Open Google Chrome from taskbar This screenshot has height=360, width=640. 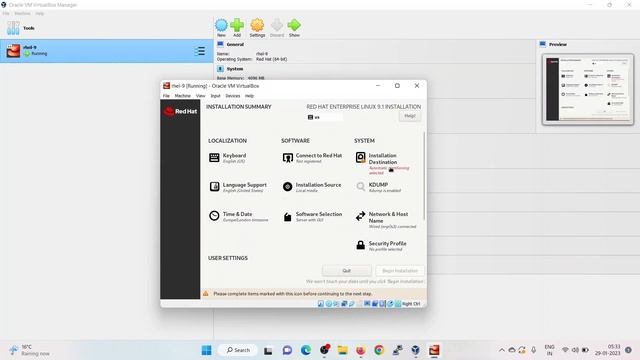click(x=379, y=350)
